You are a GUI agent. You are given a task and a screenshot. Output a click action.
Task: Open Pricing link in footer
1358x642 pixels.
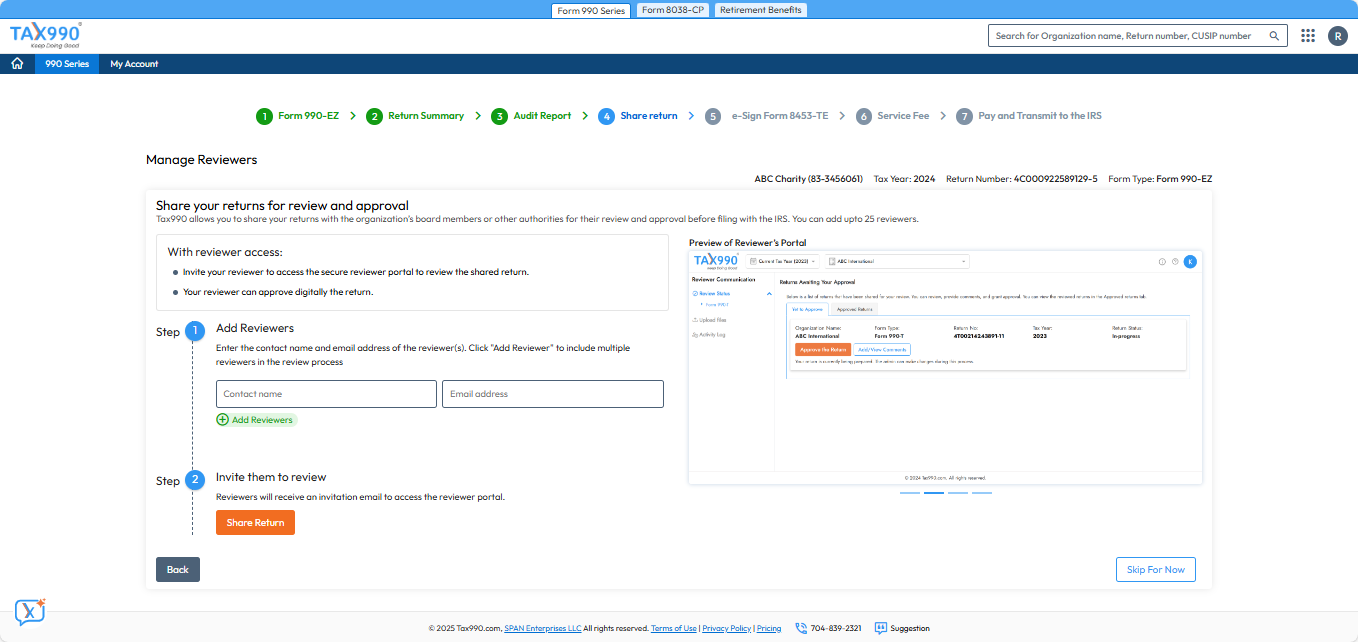[769, 628]
